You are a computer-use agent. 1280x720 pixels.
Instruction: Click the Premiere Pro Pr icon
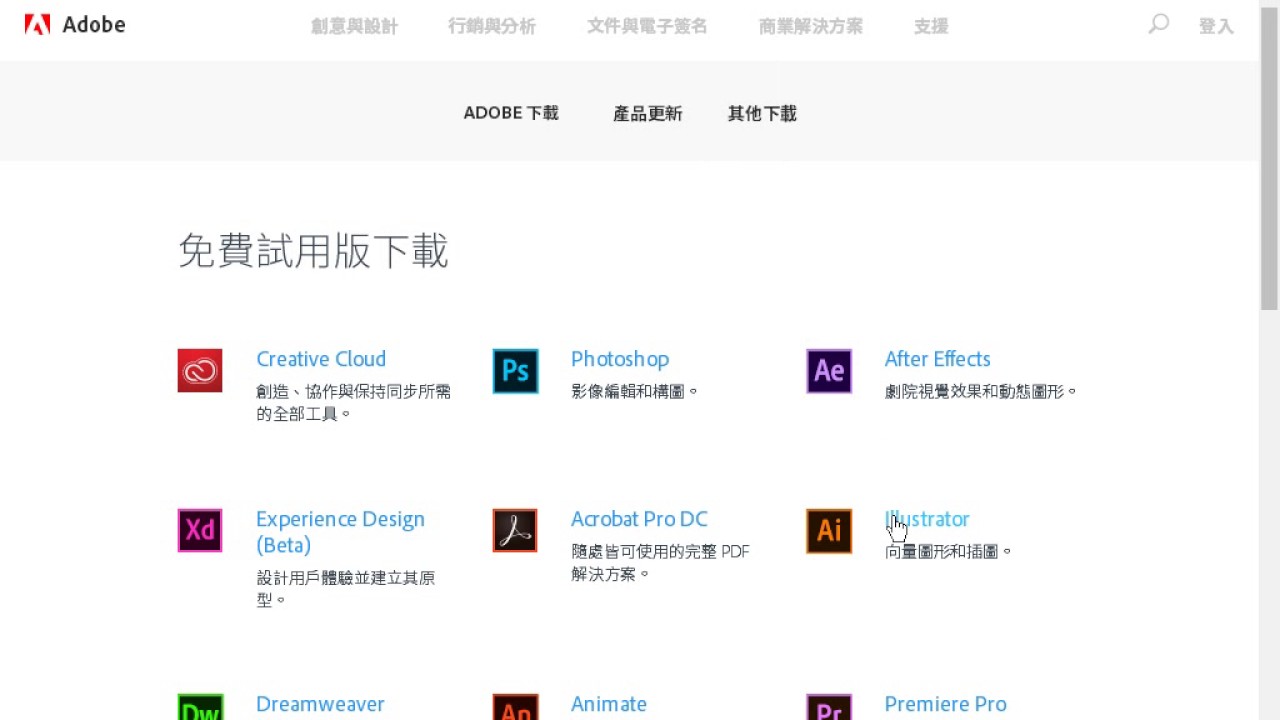click(x=829, y=707)
